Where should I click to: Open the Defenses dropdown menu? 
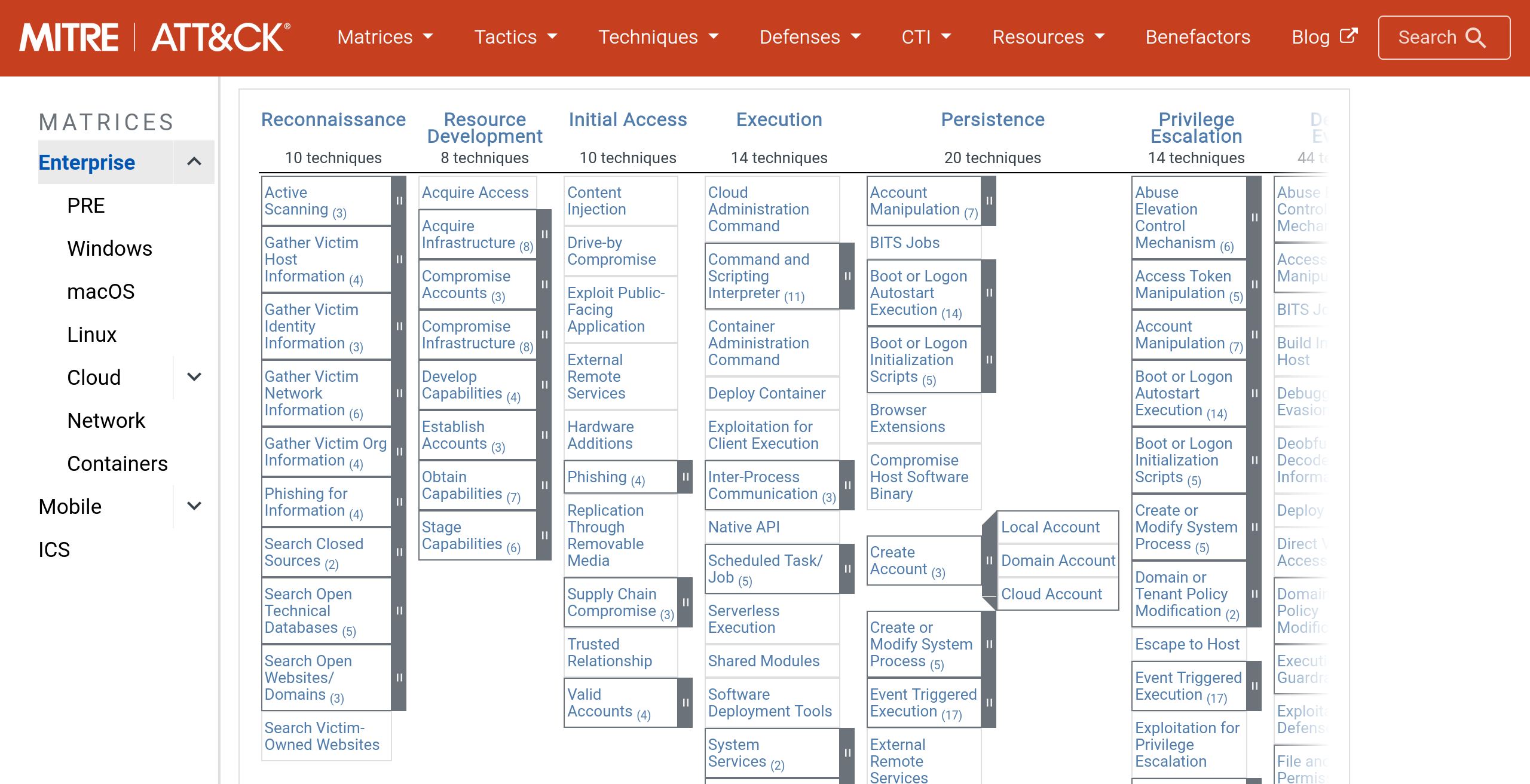[x=810, y=37]
